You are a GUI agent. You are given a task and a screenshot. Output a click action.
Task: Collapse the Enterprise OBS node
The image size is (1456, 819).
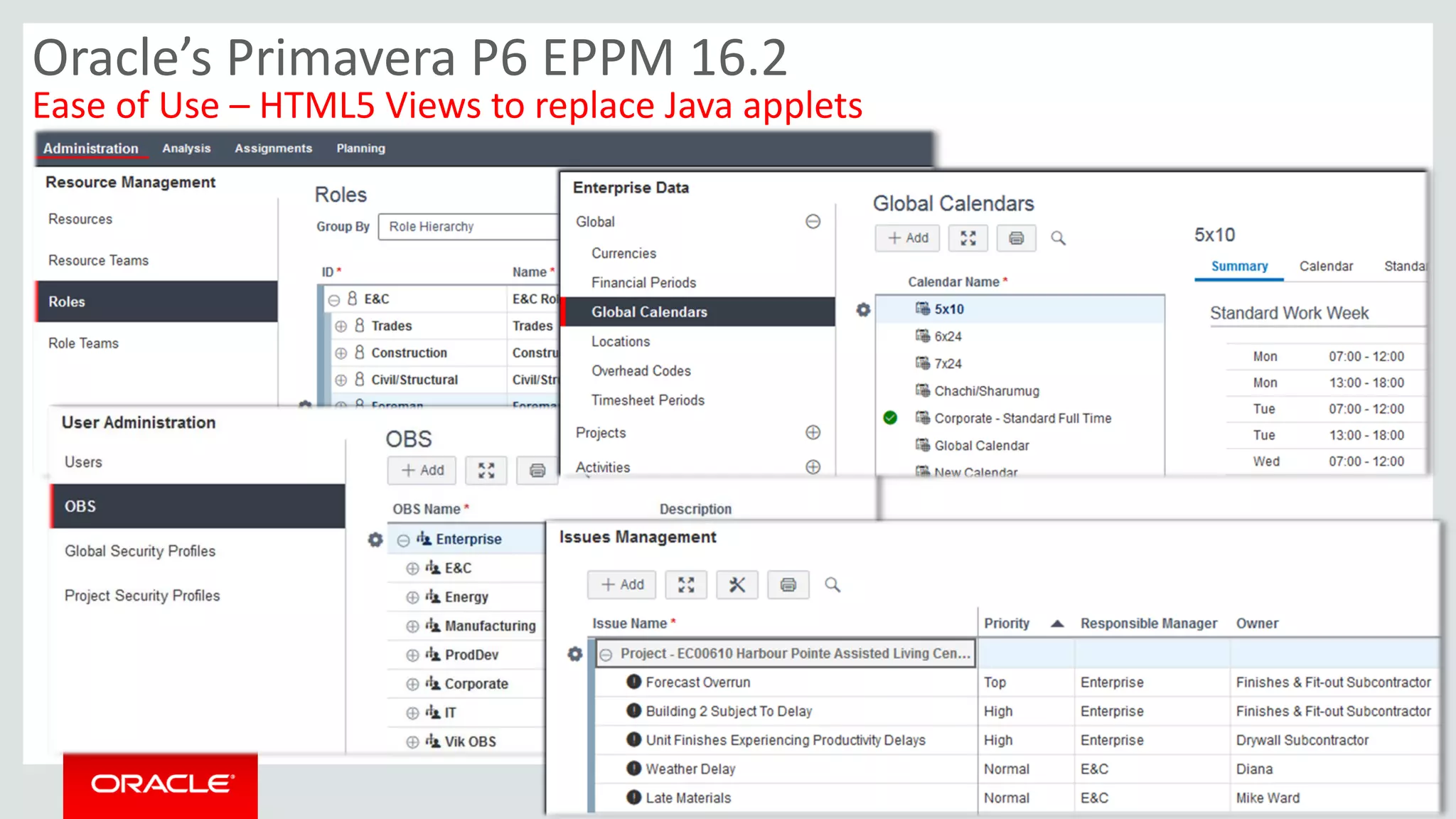pos(404,540)
